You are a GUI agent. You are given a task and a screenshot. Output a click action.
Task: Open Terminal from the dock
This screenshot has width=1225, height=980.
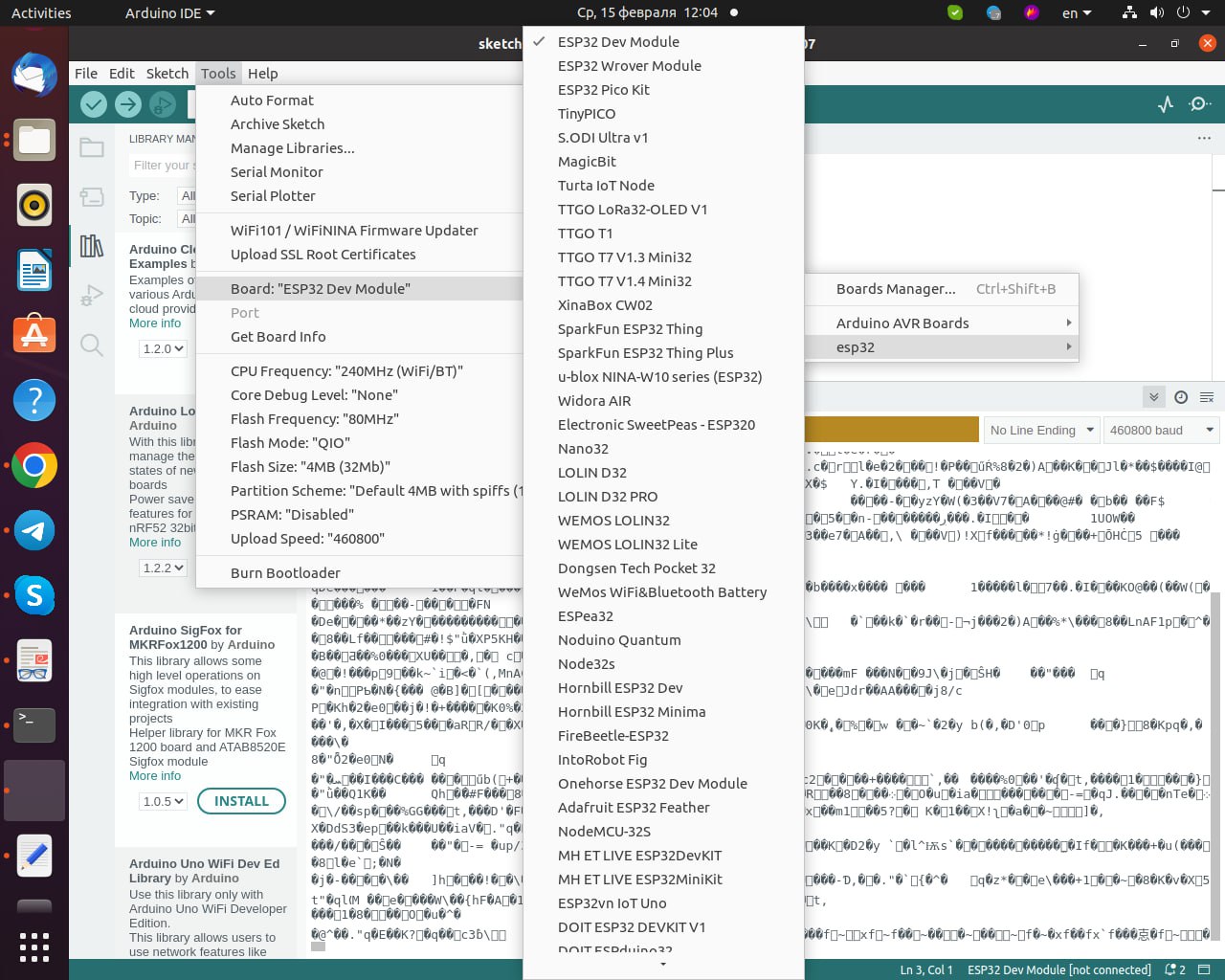point(34,725)
